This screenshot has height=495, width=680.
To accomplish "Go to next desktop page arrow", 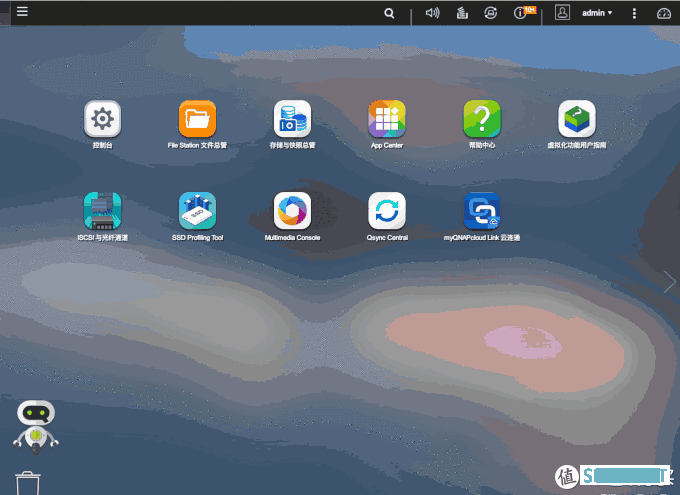I will 670,282.
